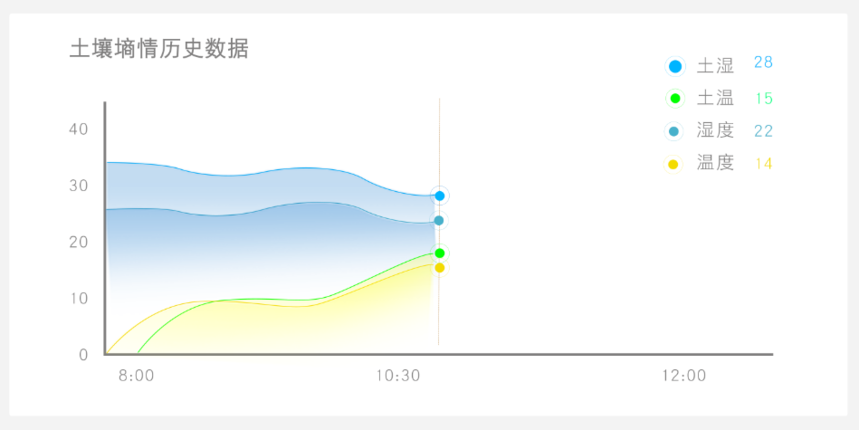
Task: Click the 40 label on the y-axis
Action: [x=78, y=129]
